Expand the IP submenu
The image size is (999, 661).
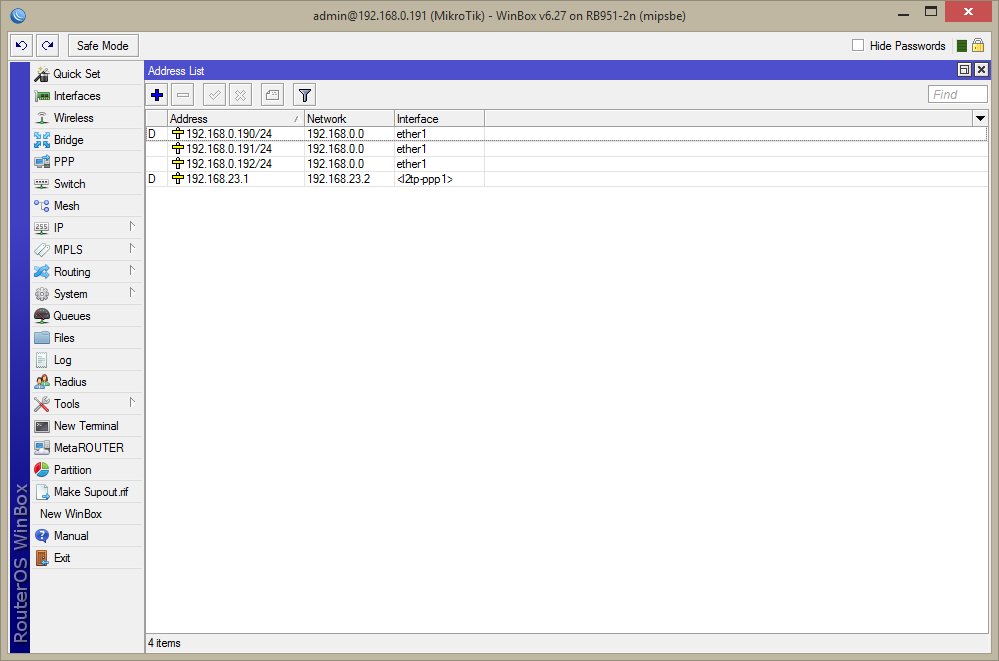click(87, 228)
